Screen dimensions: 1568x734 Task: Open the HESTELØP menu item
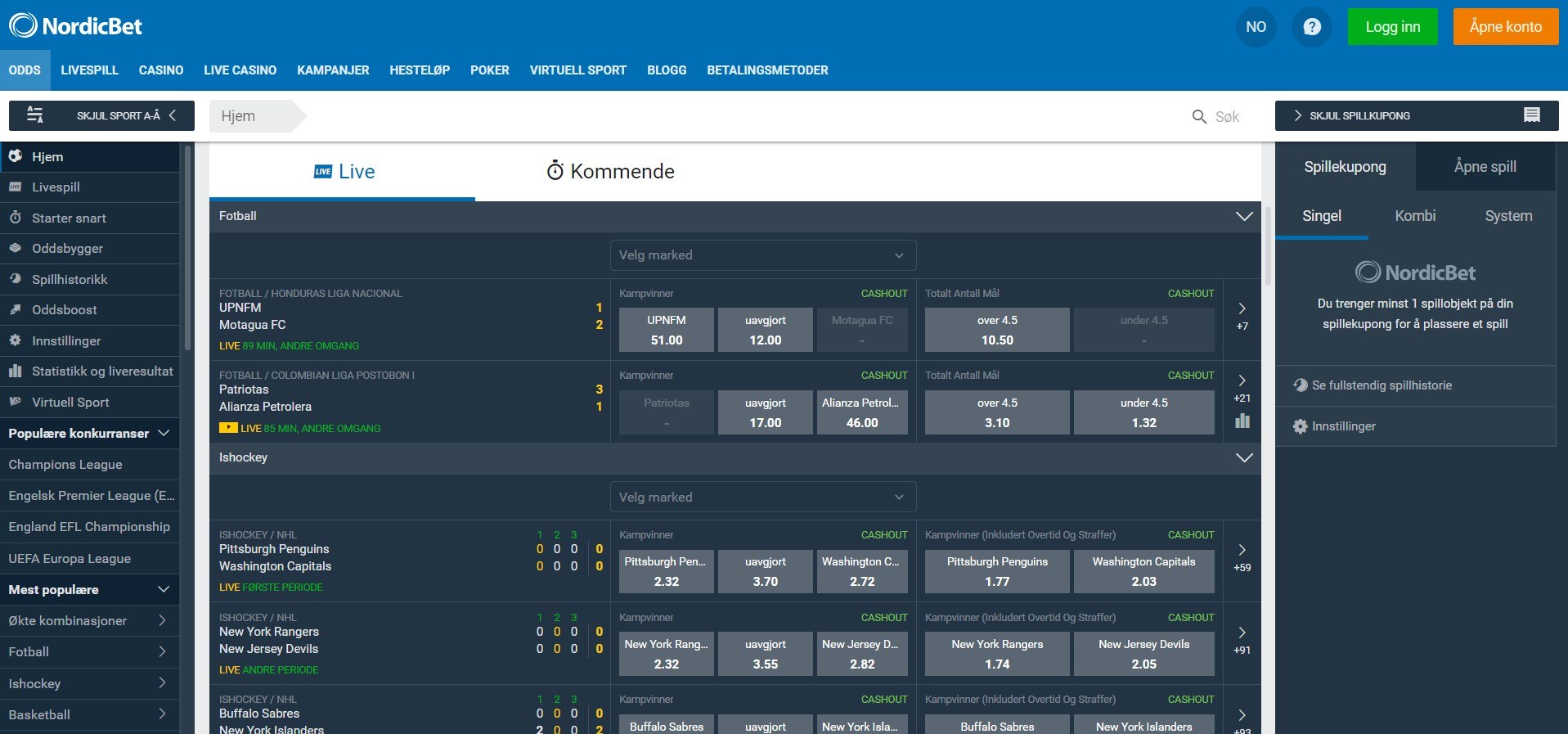pyautogui.click(x=420, y=70)
